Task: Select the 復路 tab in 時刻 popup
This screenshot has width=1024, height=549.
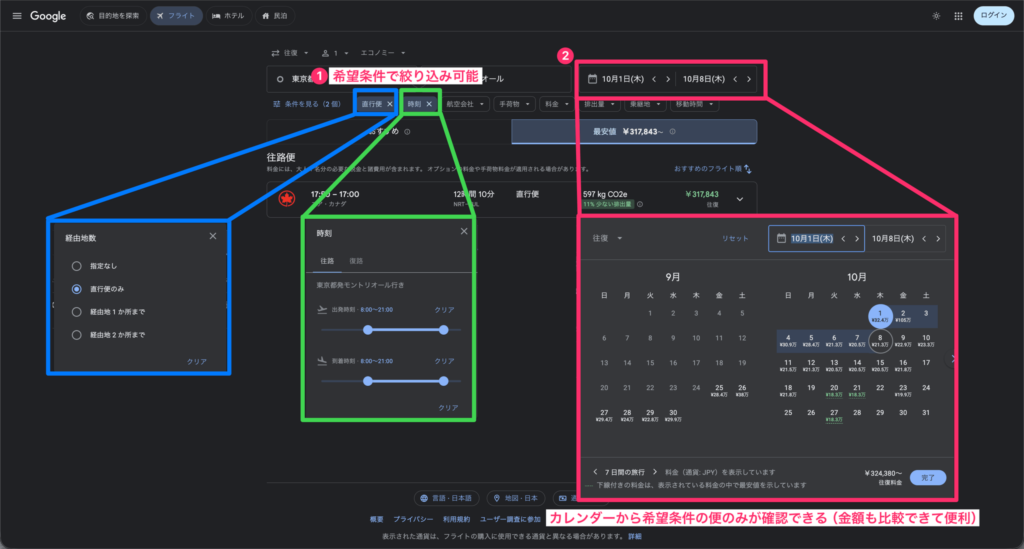Action: tap(356, 261)
